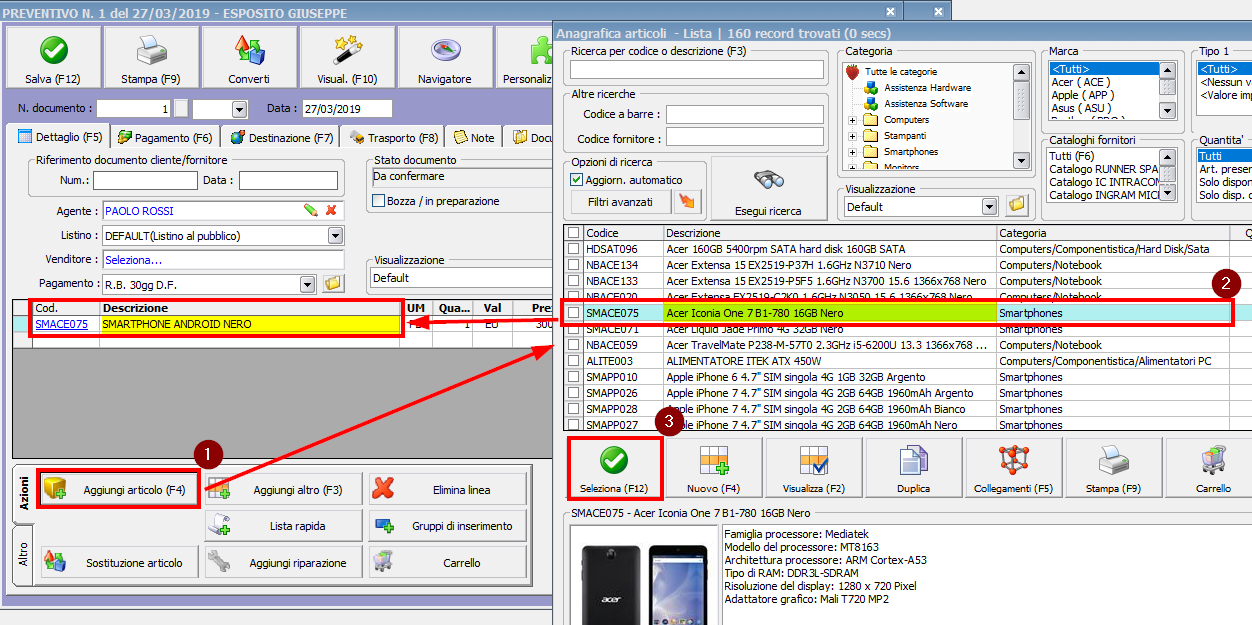Screen dimensions: 1252x625
Task: Open Carrello in the Azioni panel
Action: (448, 562)
